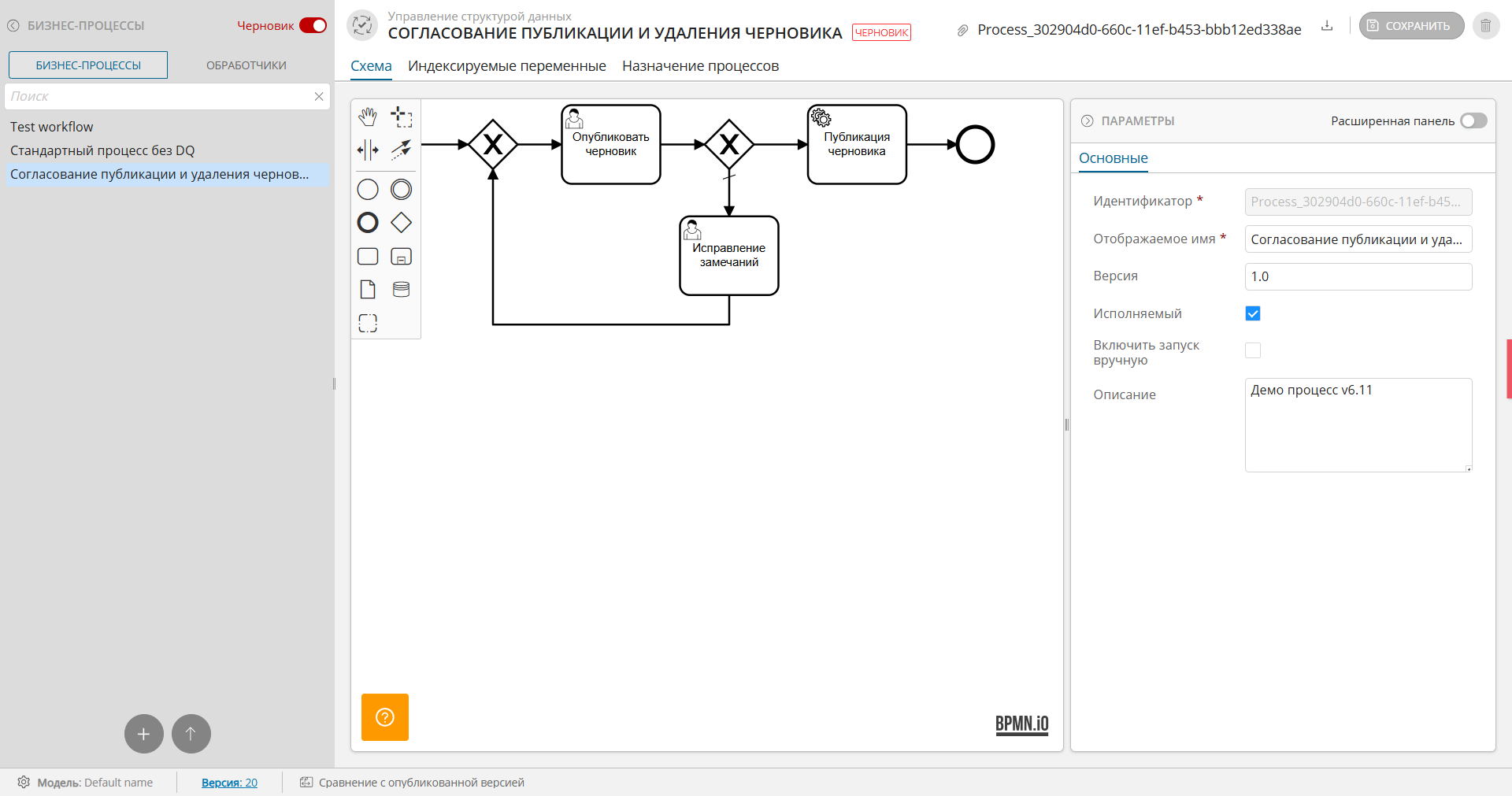The image size is (1512, 796).
Task: Create a collapsed subprocess from palette
Action: point(401,256)
